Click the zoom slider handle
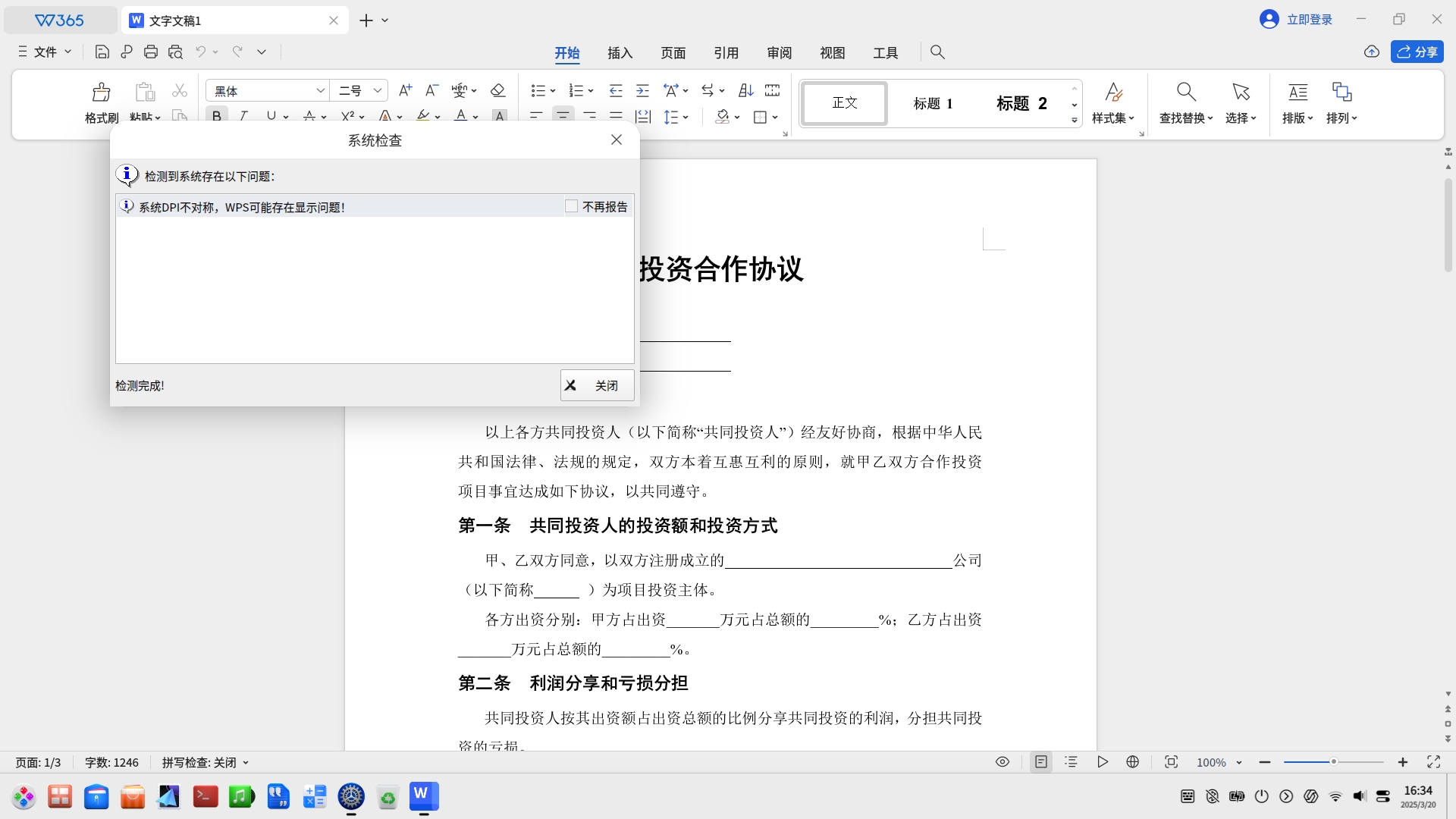 1333,762
